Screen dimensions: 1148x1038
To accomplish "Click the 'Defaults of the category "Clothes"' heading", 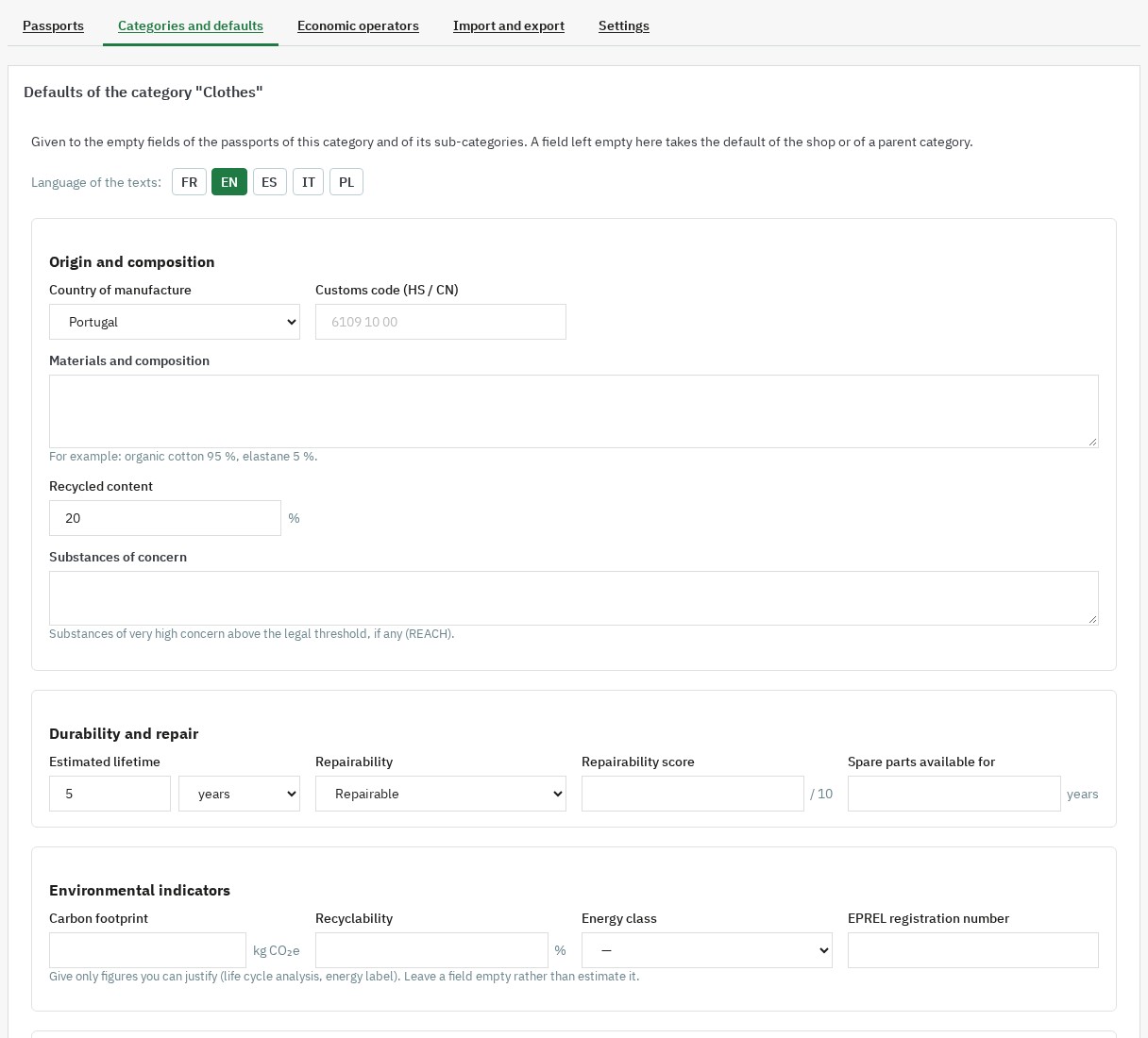I will click(143, 92).
